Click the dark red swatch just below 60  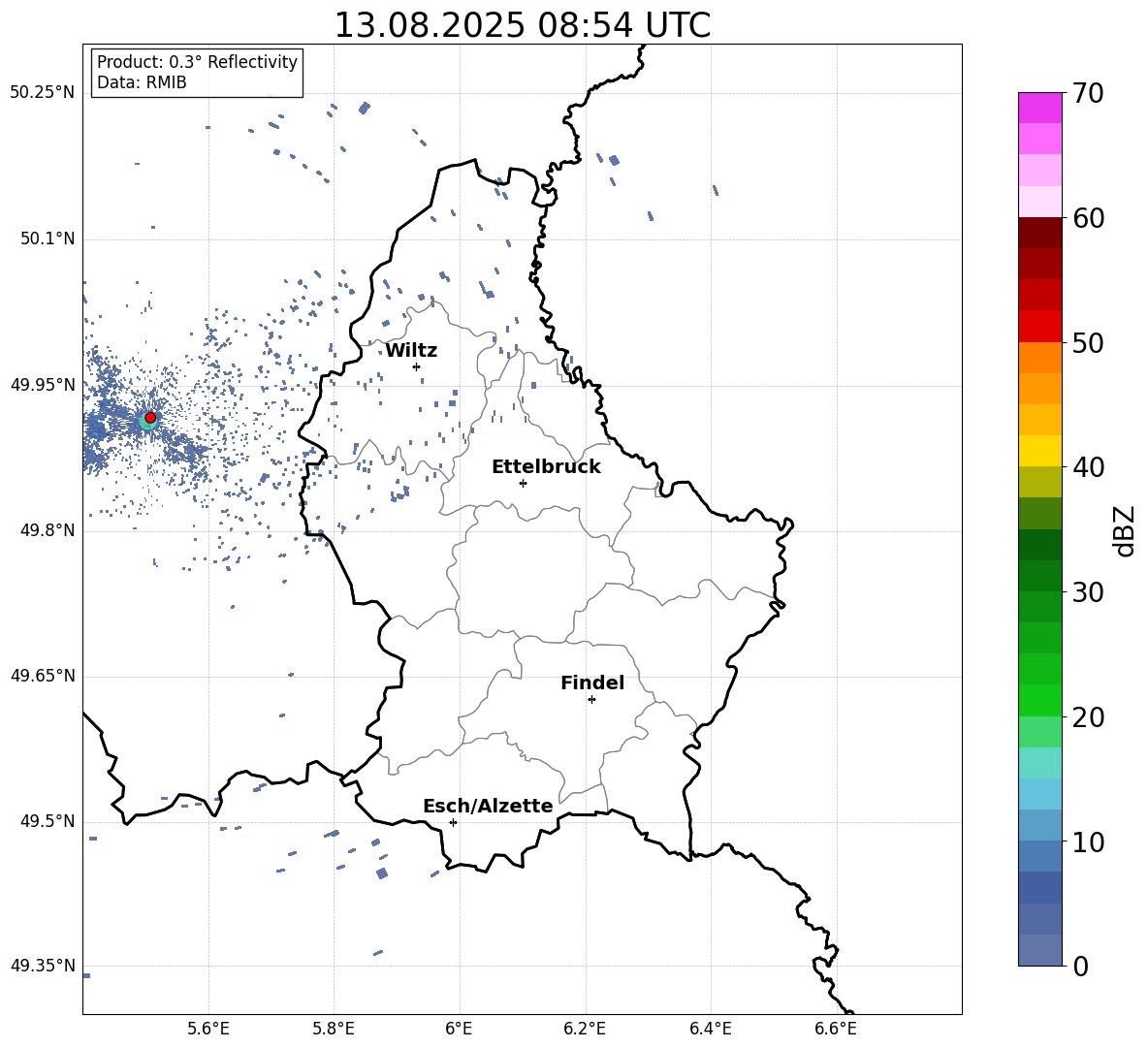(x=1039, y=233)
